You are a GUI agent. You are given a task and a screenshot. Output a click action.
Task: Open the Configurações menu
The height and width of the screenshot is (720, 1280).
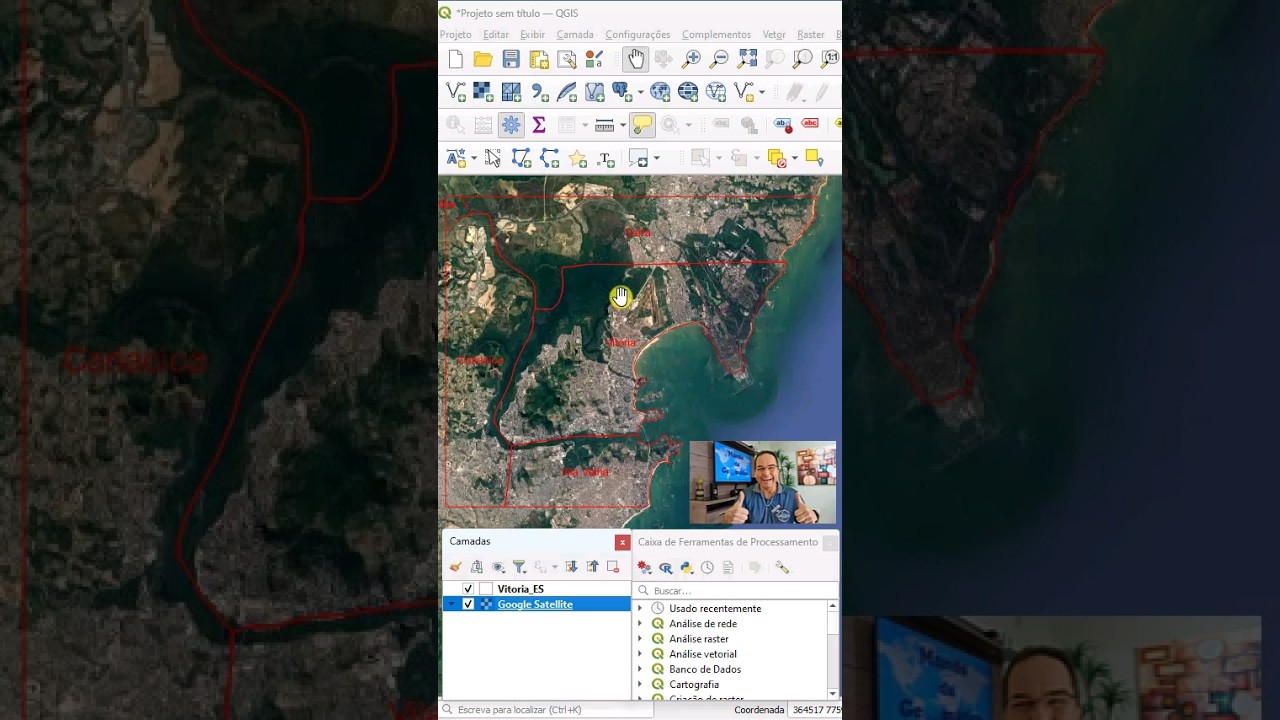click(x=638, y=35)
